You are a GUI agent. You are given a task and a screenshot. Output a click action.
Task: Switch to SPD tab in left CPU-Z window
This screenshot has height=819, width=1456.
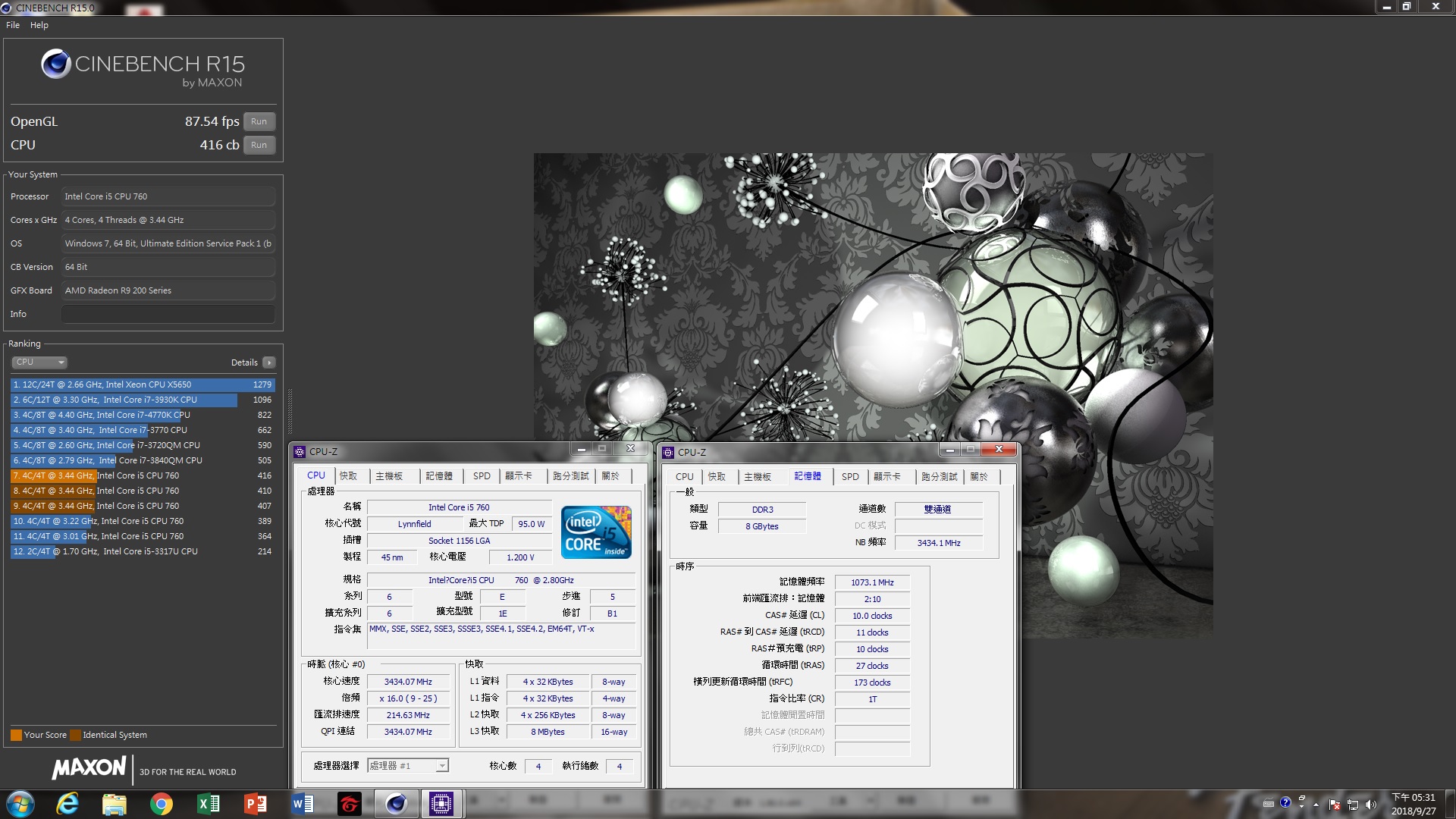click(482, 476)
